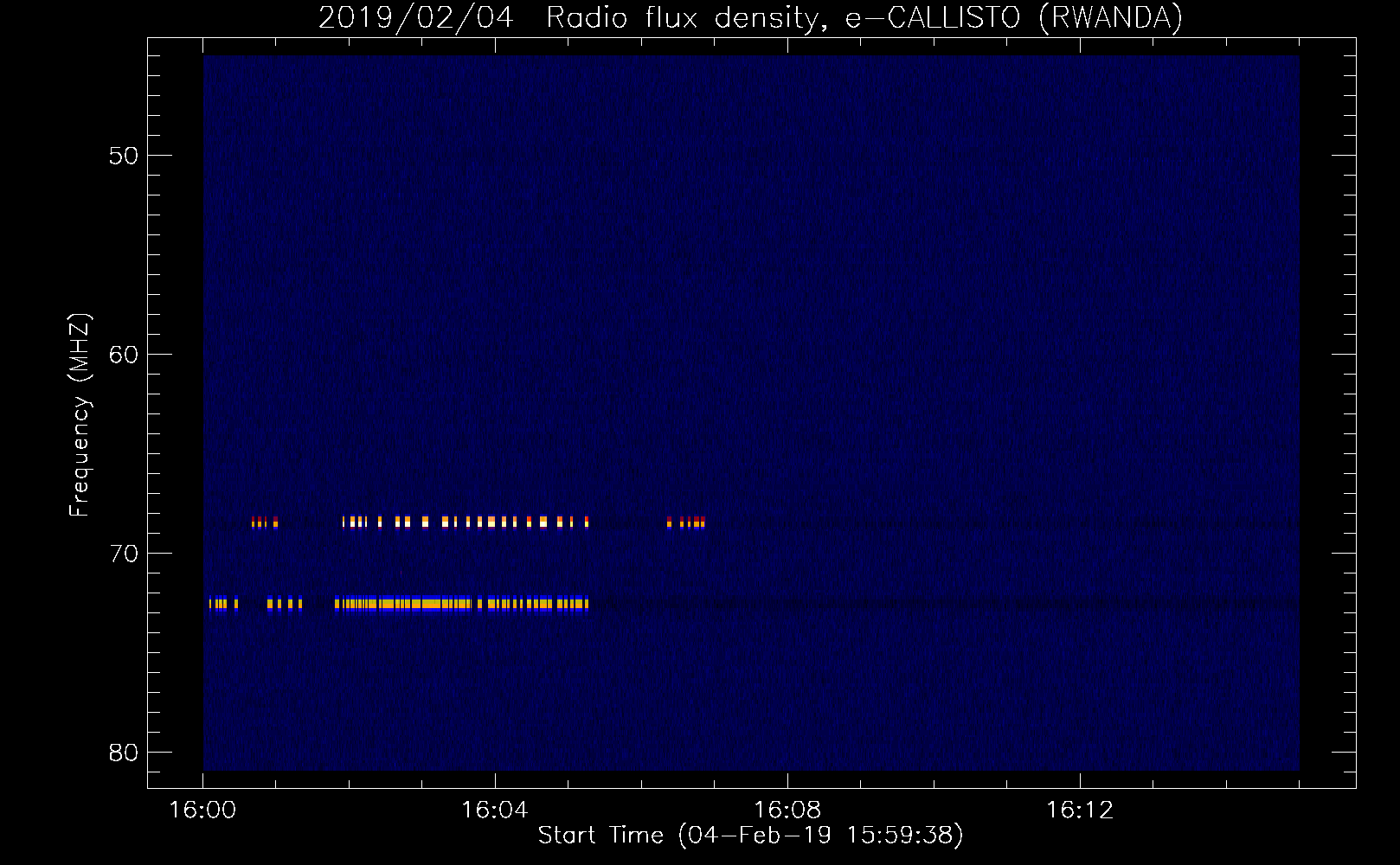Click the 16:12 time tick label

tap(1080, 811)
